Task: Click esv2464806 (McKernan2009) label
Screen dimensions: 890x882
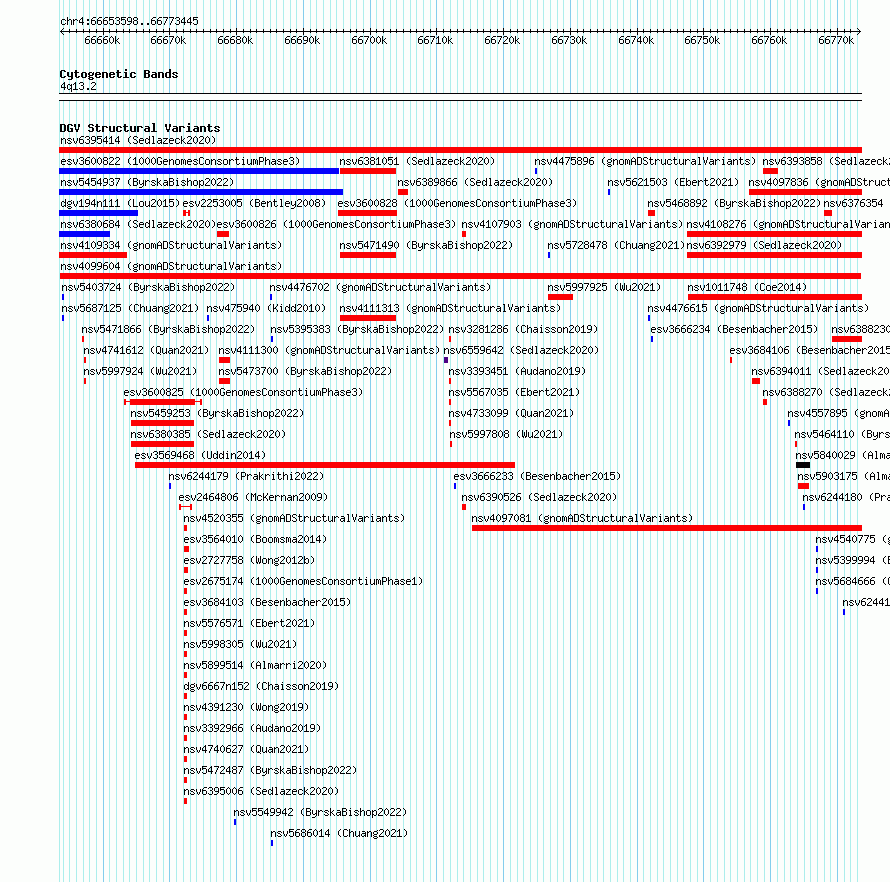Action: [x=253, y=497]
